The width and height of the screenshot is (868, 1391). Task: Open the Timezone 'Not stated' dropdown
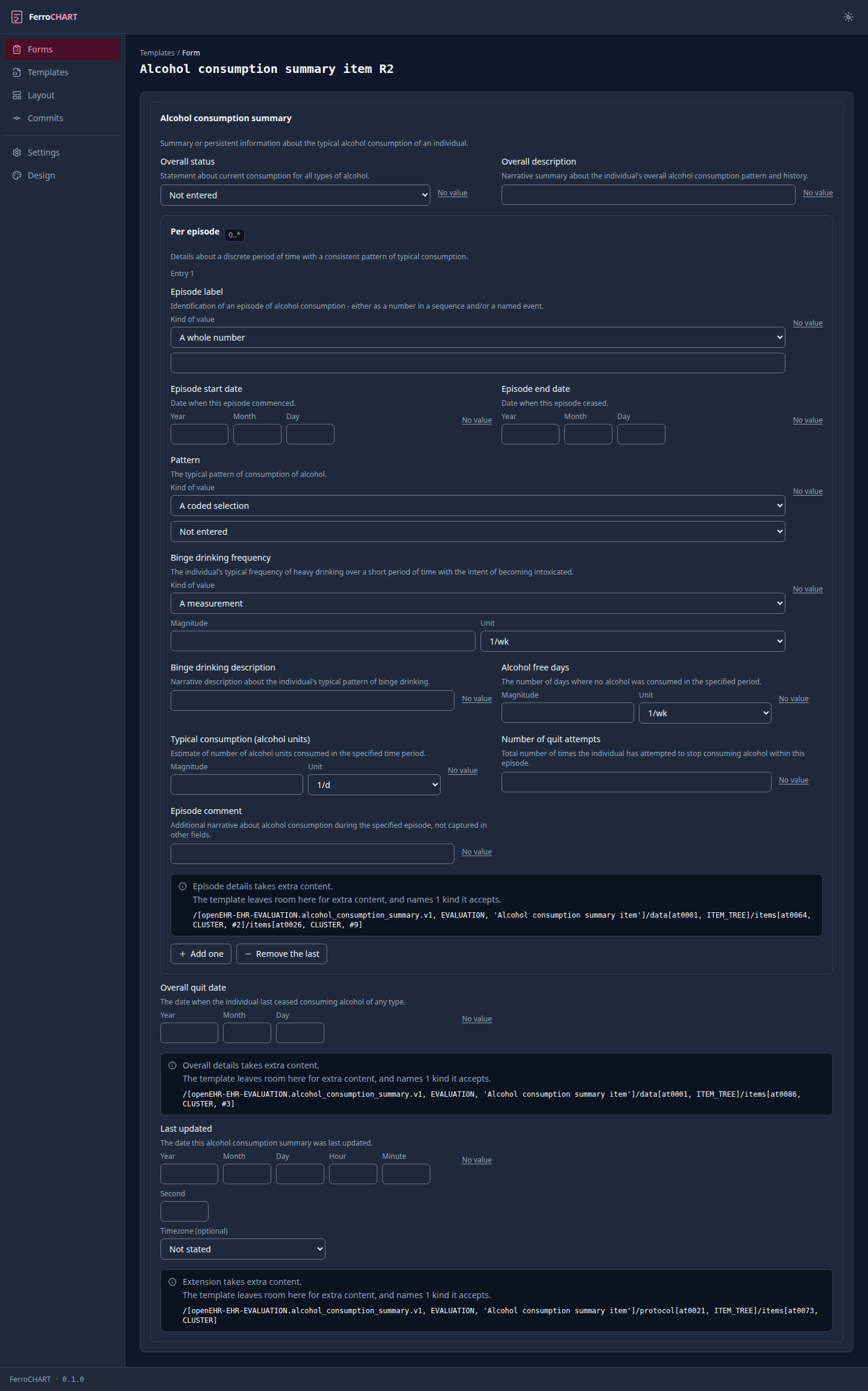coord(243,1249)
